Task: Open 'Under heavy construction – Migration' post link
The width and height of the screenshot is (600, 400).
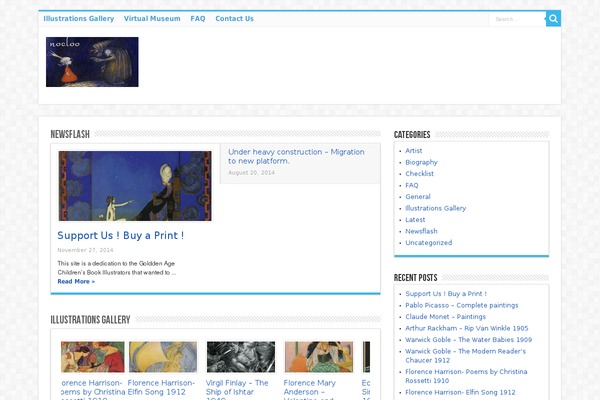Action: pyautogui.click(x=296, y=156)
